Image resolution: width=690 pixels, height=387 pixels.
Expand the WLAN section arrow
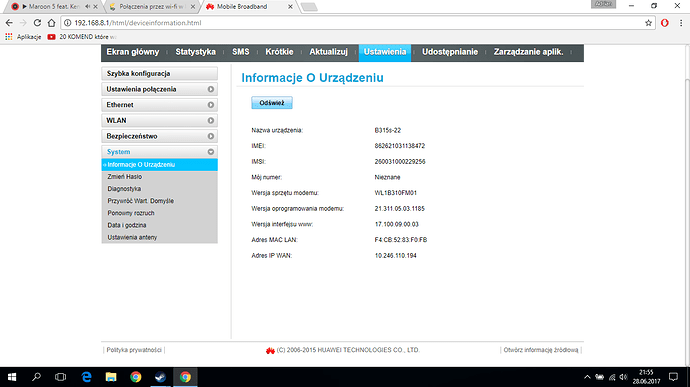click(211, 121)
